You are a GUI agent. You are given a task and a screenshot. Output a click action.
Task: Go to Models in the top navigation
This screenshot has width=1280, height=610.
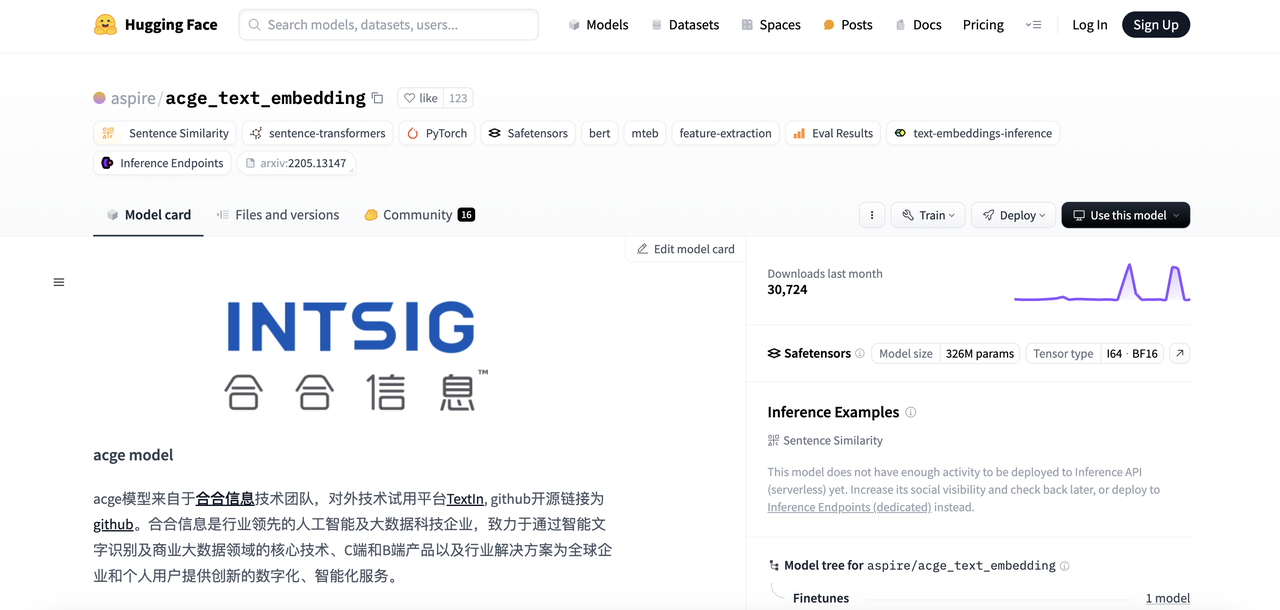click(x=598, y=25)
